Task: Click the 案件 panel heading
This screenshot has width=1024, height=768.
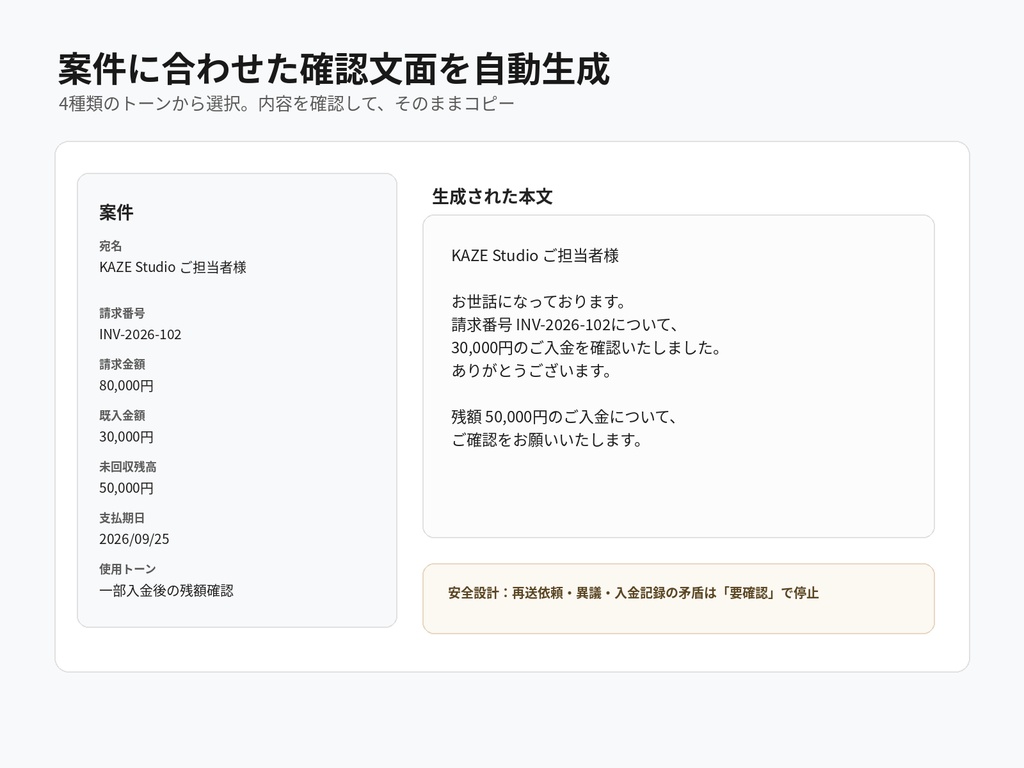Action: click(116, 212)
